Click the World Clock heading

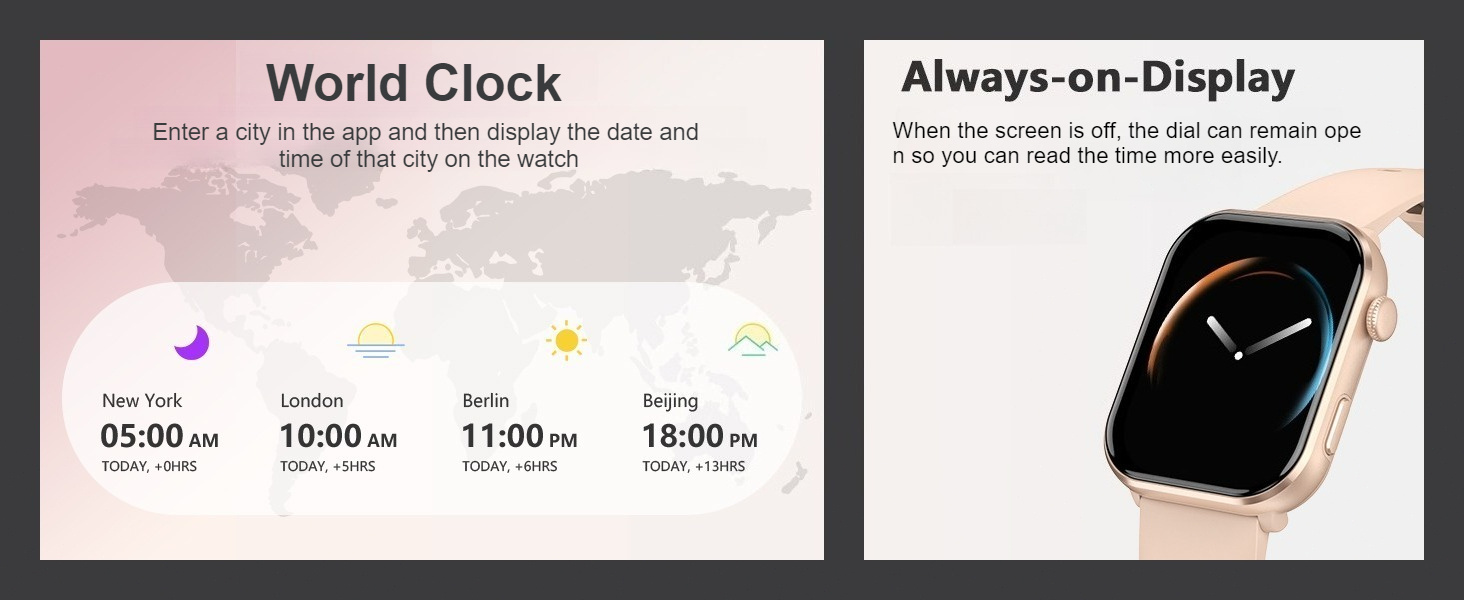click(x=414, y=83)
